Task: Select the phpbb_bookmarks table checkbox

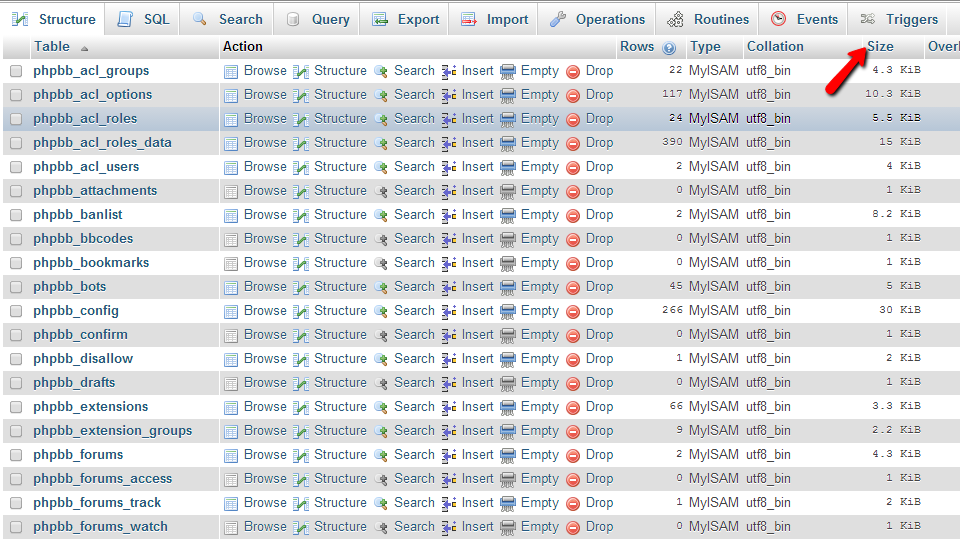Action: (16, 263)
